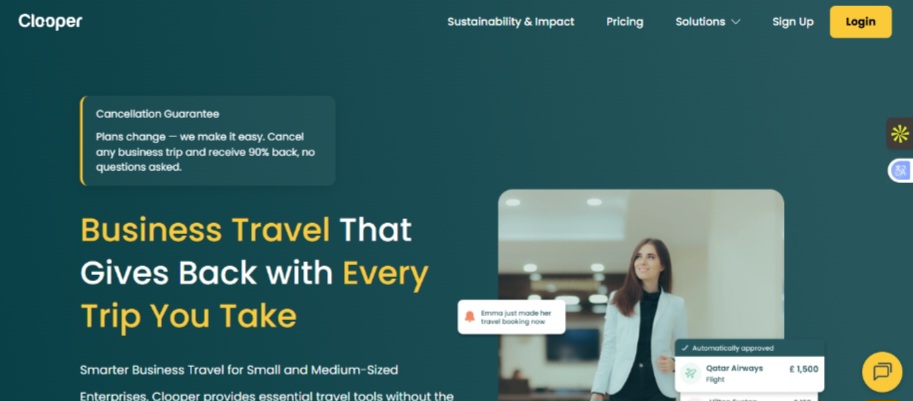This screenshot has height=401, width=913.
Task: Expand the Solutions dropdown chevron
Action: [x=735, y=22]
